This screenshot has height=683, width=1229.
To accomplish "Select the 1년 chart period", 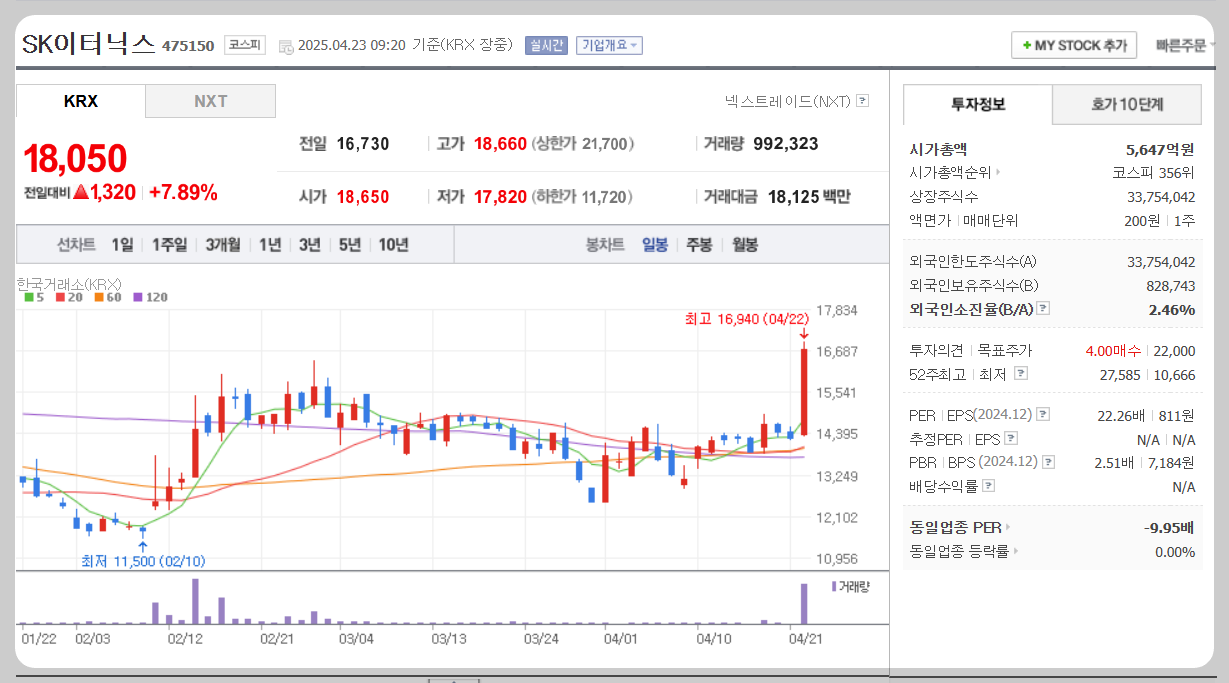I will coord(269,243).
